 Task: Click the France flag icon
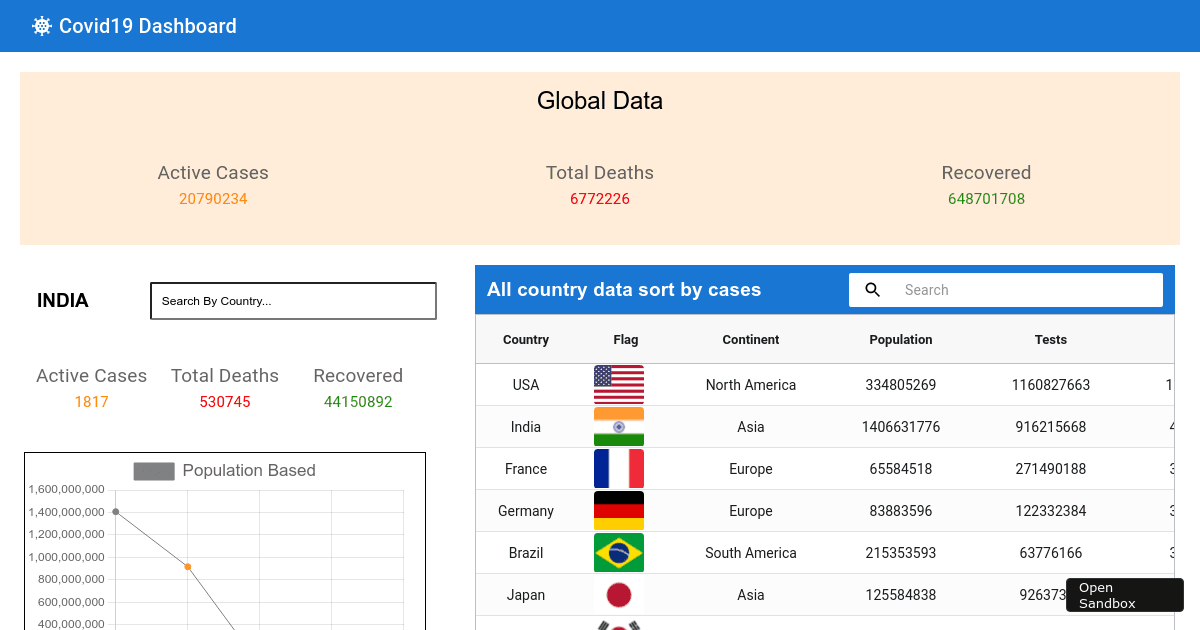pos(619,468)
